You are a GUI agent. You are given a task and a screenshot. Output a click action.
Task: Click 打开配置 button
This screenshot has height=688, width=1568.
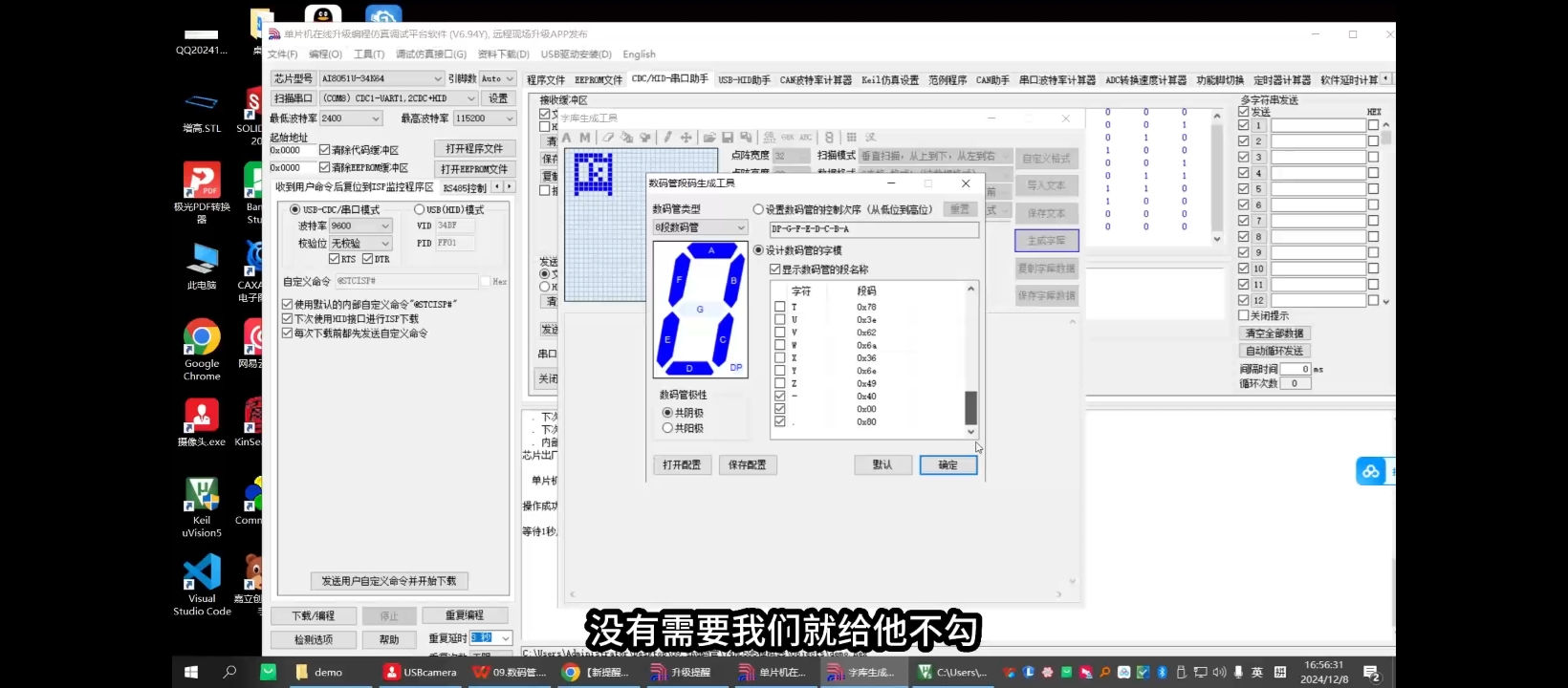pos(682,465)
